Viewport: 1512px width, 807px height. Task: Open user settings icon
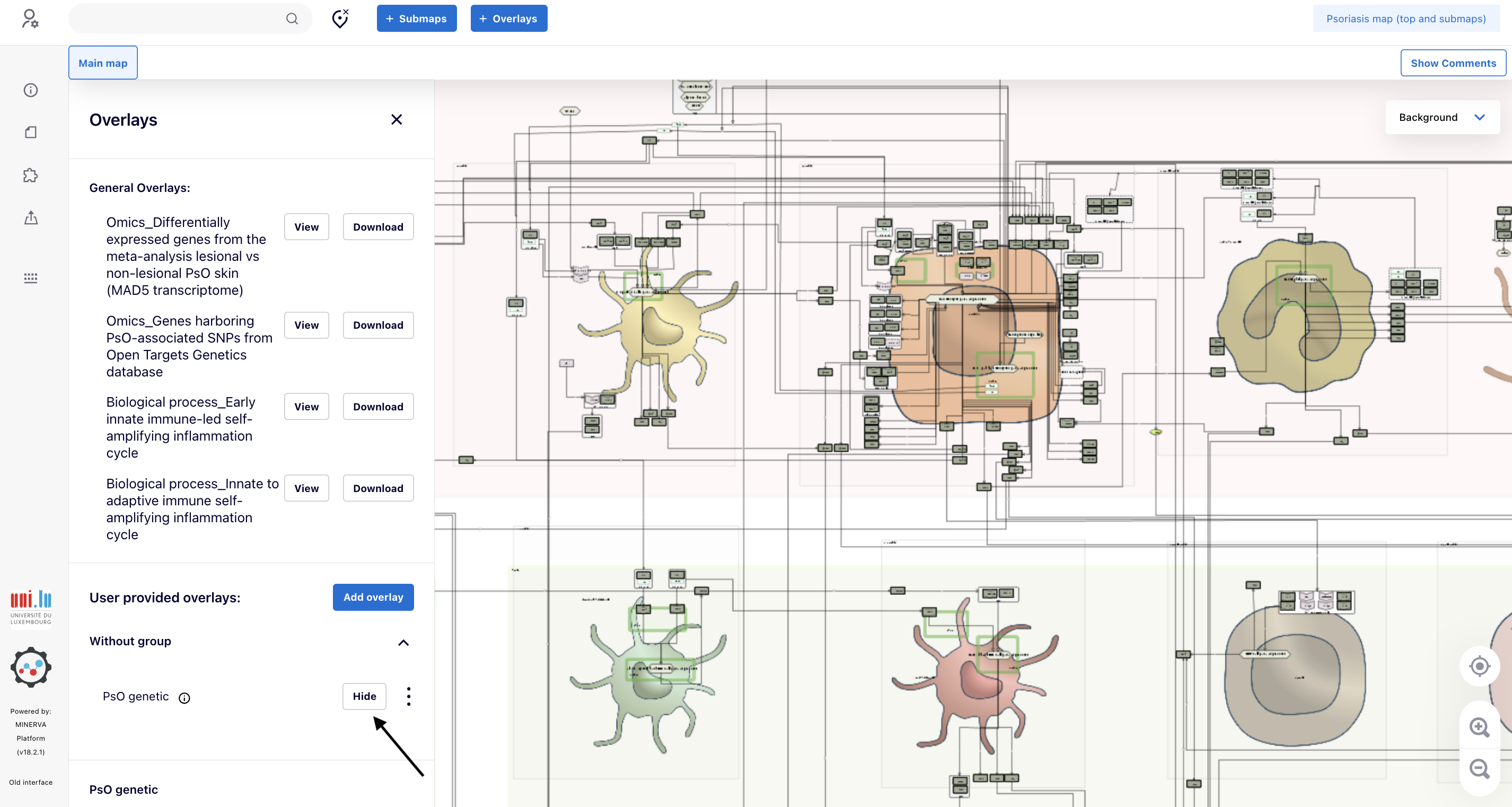click(30, 18)
